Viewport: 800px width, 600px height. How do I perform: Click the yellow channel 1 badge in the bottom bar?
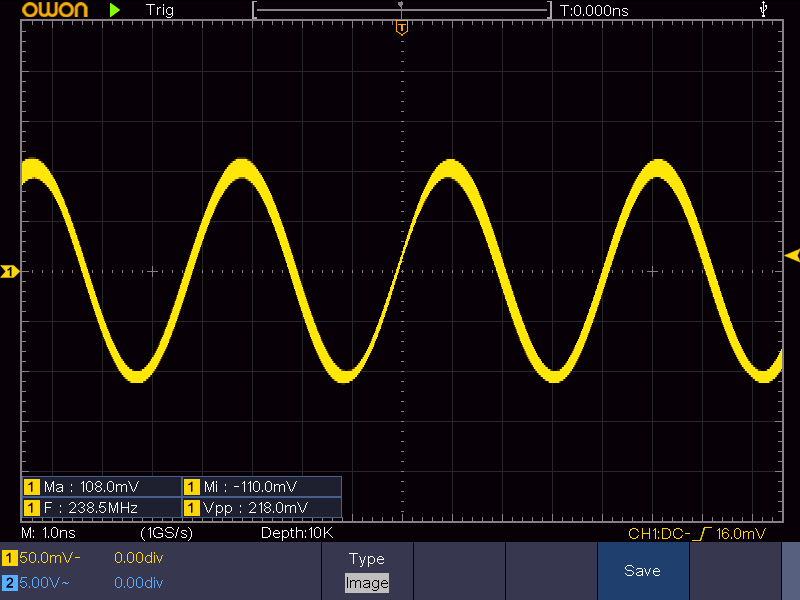click(x=9, y=558)
